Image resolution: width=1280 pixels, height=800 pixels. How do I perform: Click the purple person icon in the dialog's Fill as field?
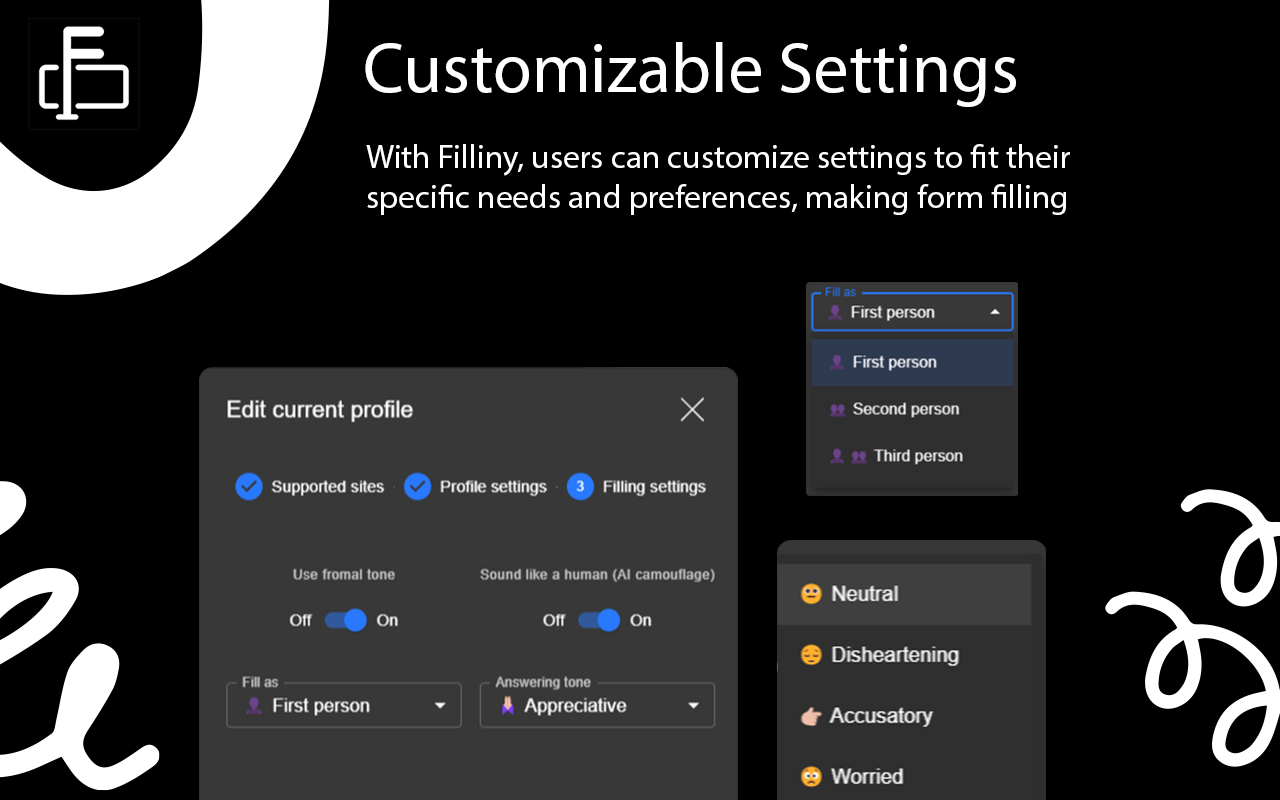click(254, 706)
